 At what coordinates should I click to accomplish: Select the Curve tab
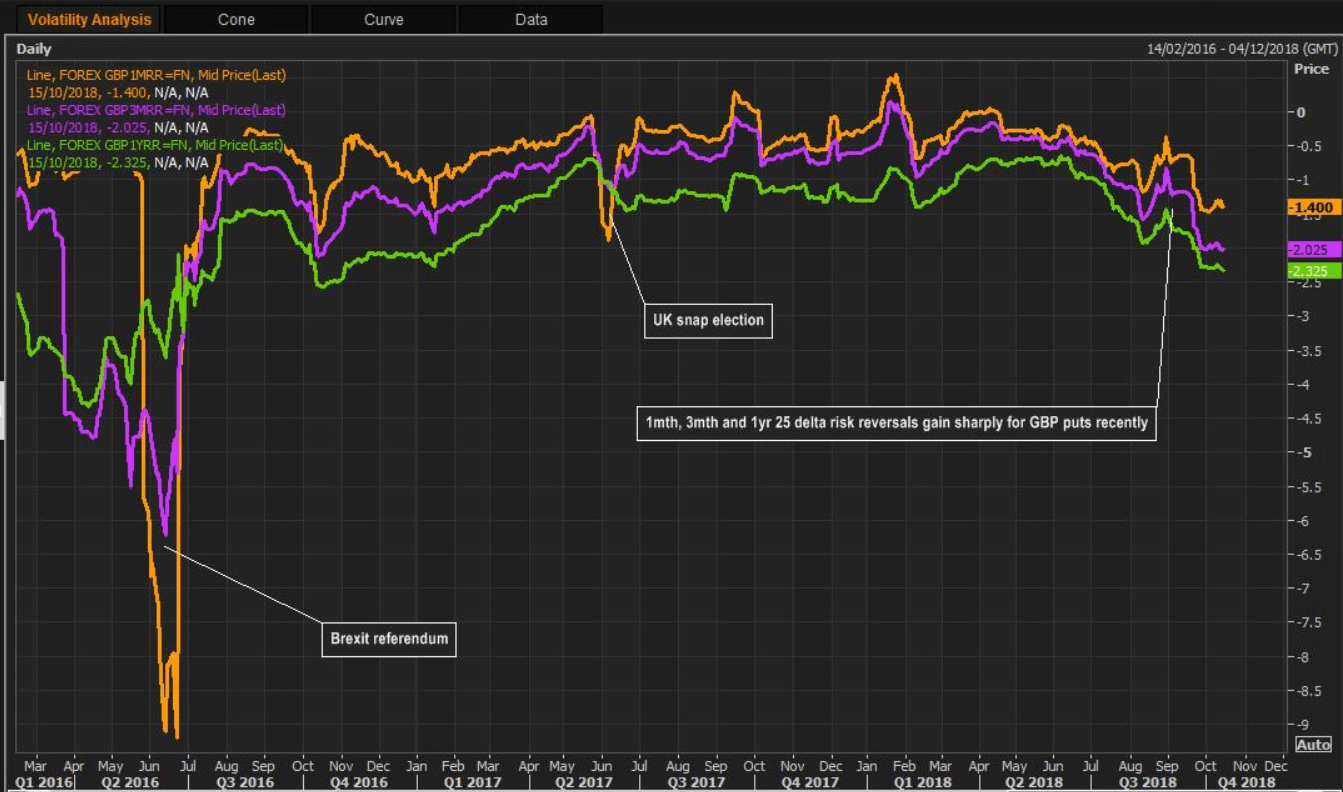pyautogui.click(x=383, y=19)
